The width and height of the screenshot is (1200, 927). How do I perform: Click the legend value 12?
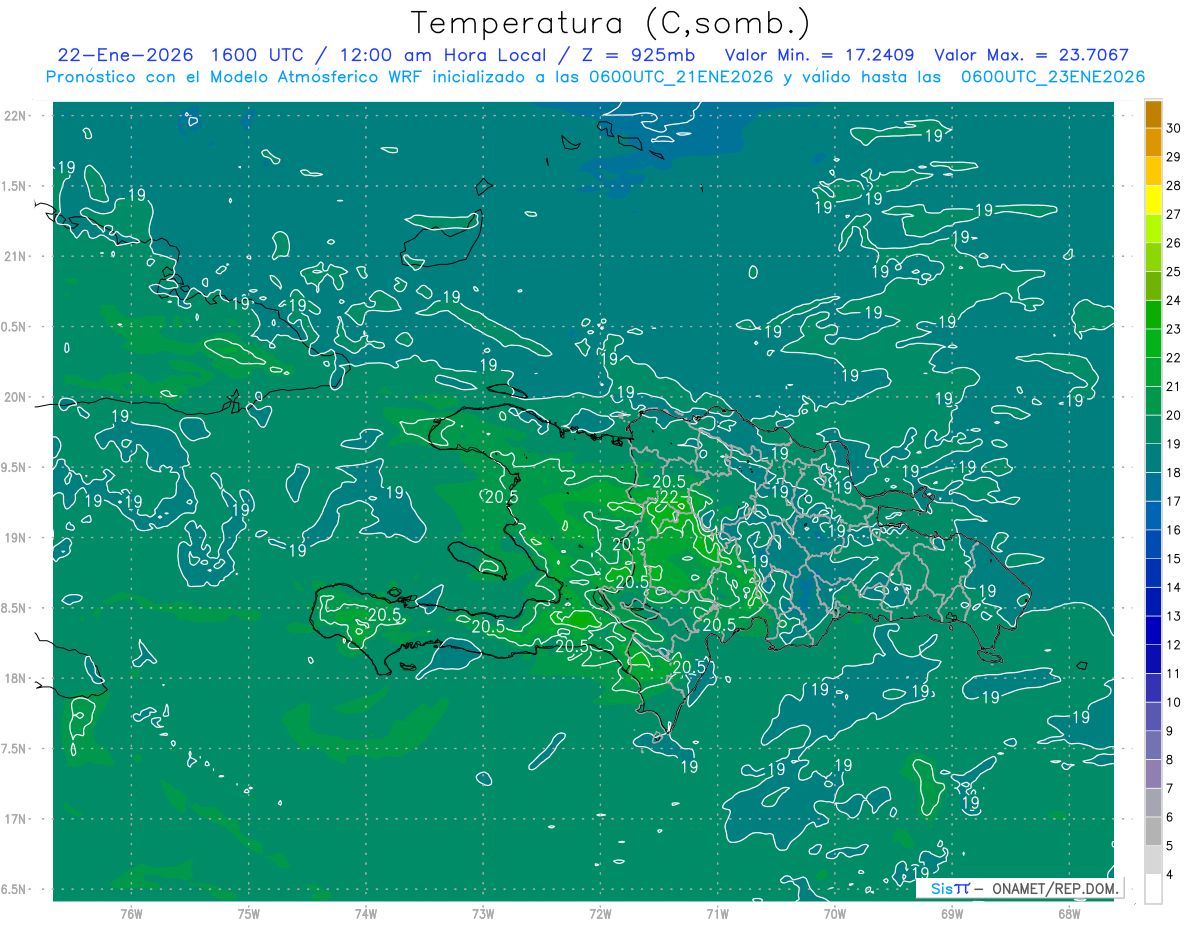click(1174, 645)
